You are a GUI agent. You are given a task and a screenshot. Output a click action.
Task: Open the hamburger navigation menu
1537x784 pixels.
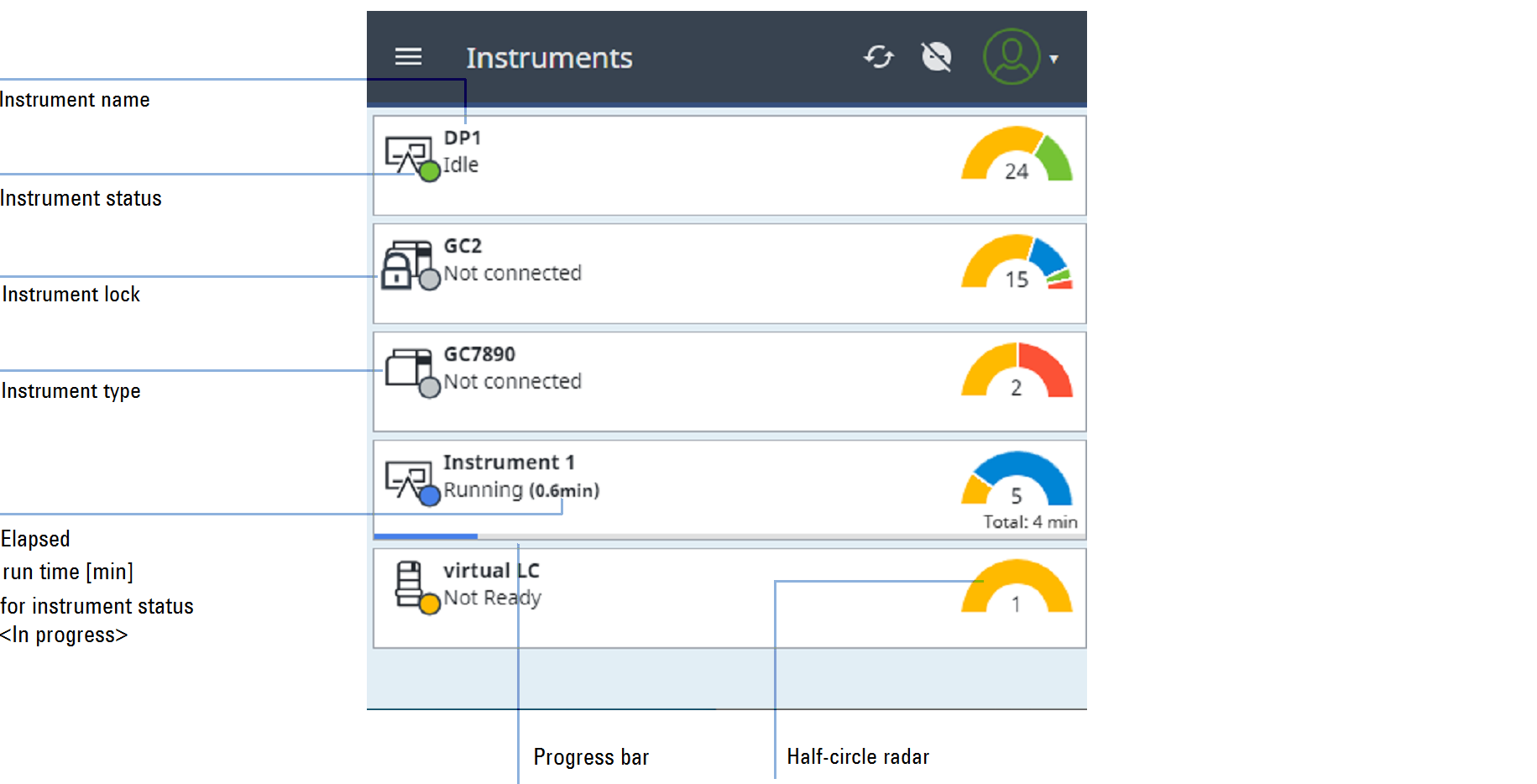coord(409,57)
